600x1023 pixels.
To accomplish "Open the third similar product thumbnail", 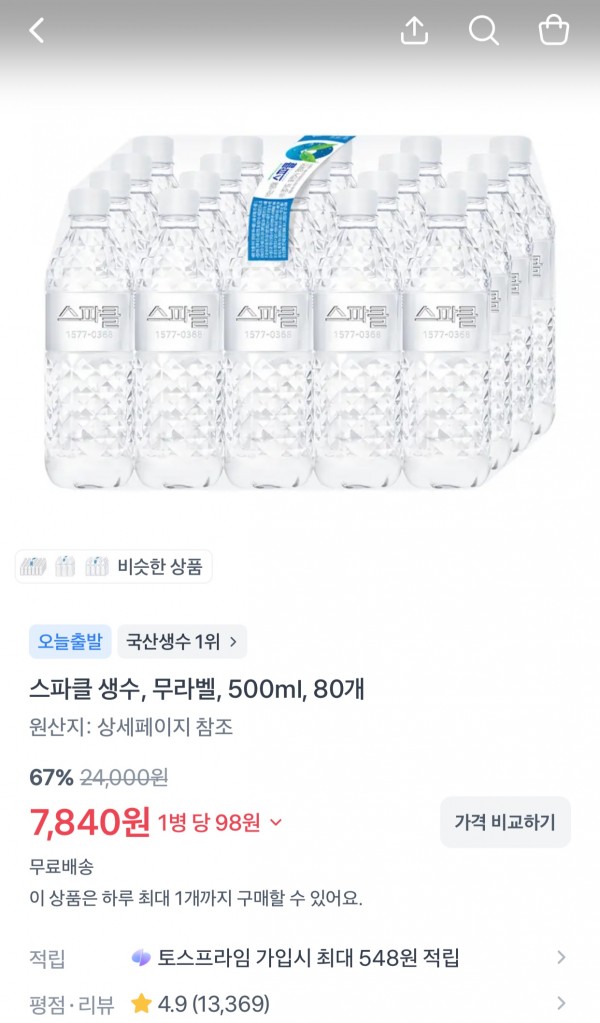I will tap(97, 566).
